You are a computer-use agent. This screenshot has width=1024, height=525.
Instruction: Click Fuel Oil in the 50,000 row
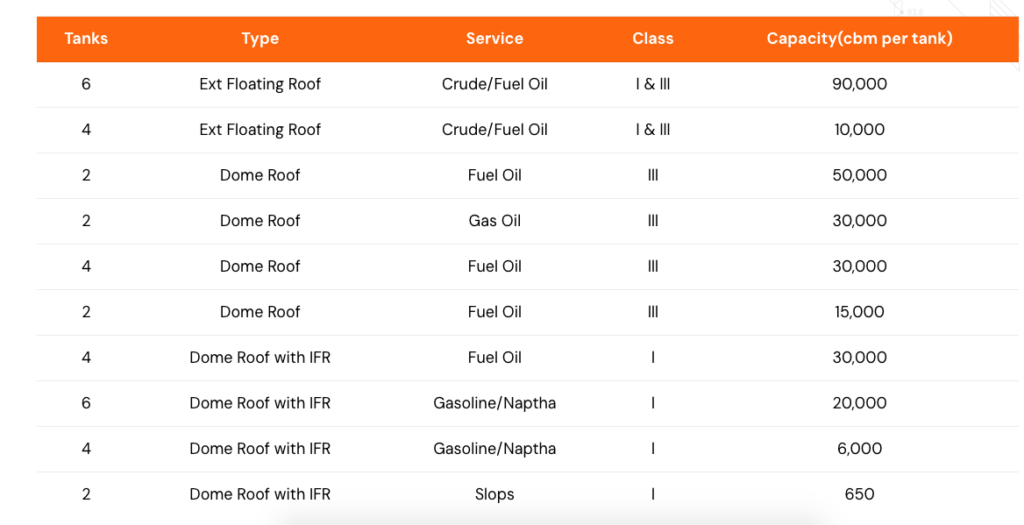494,175
